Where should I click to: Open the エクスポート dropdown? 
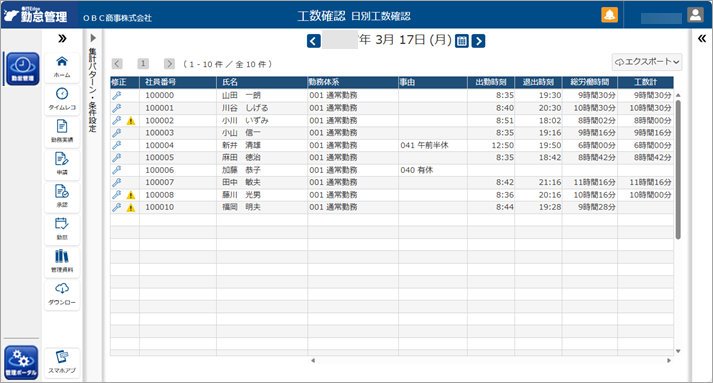click(647, 62)
